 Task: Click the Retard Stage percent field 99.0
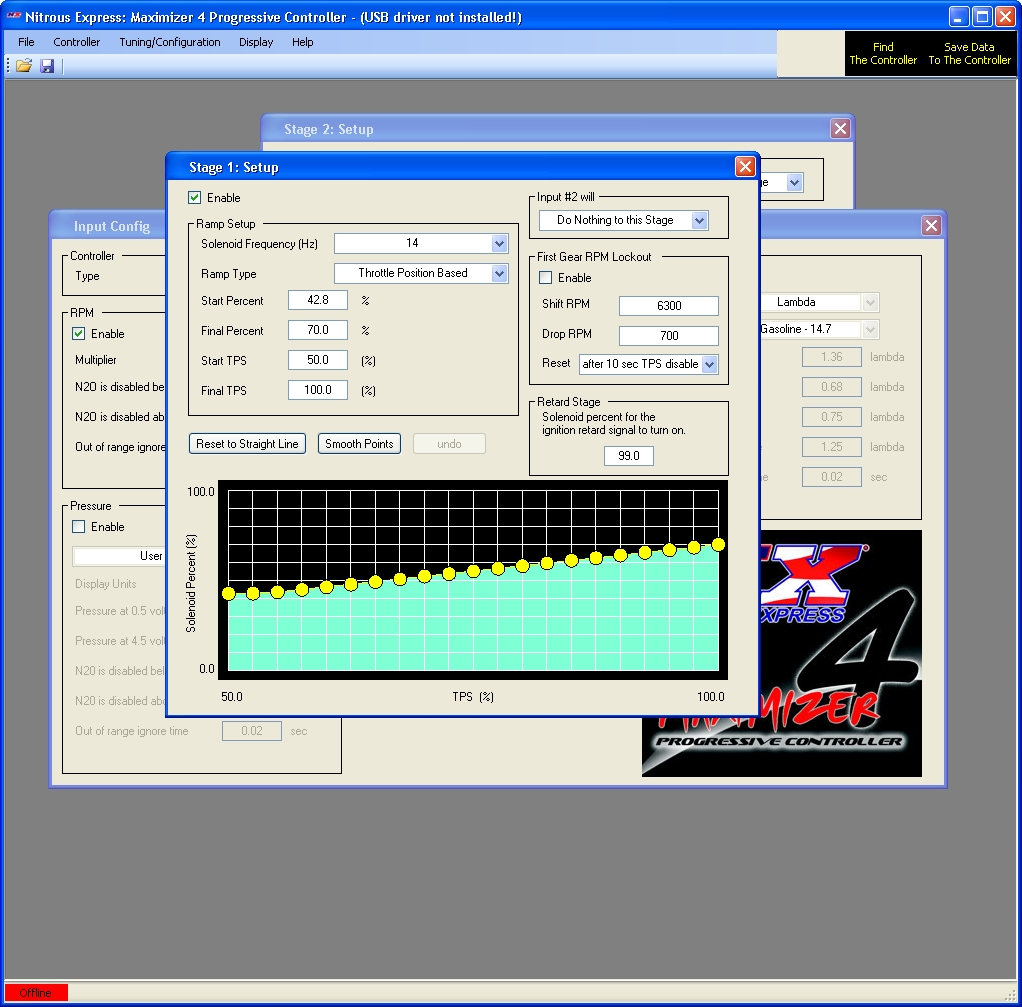(x=628, y=456)
